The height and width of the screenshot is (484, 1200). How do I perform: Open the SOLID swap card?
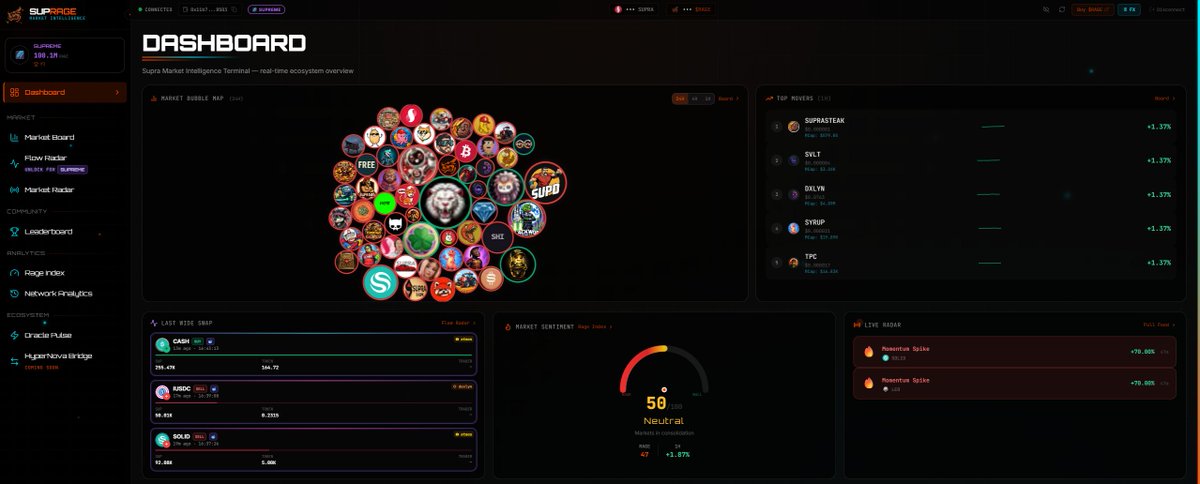click(314, 450)
